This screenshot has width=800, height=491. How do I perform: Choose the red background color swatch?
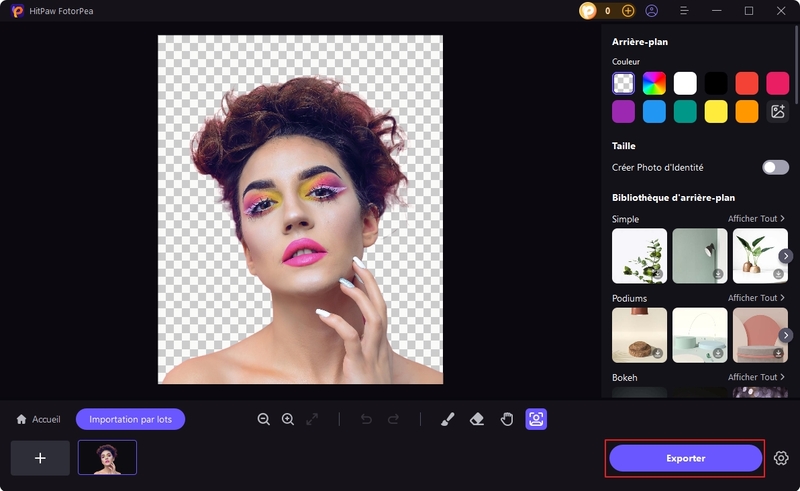tap(746, 82)
